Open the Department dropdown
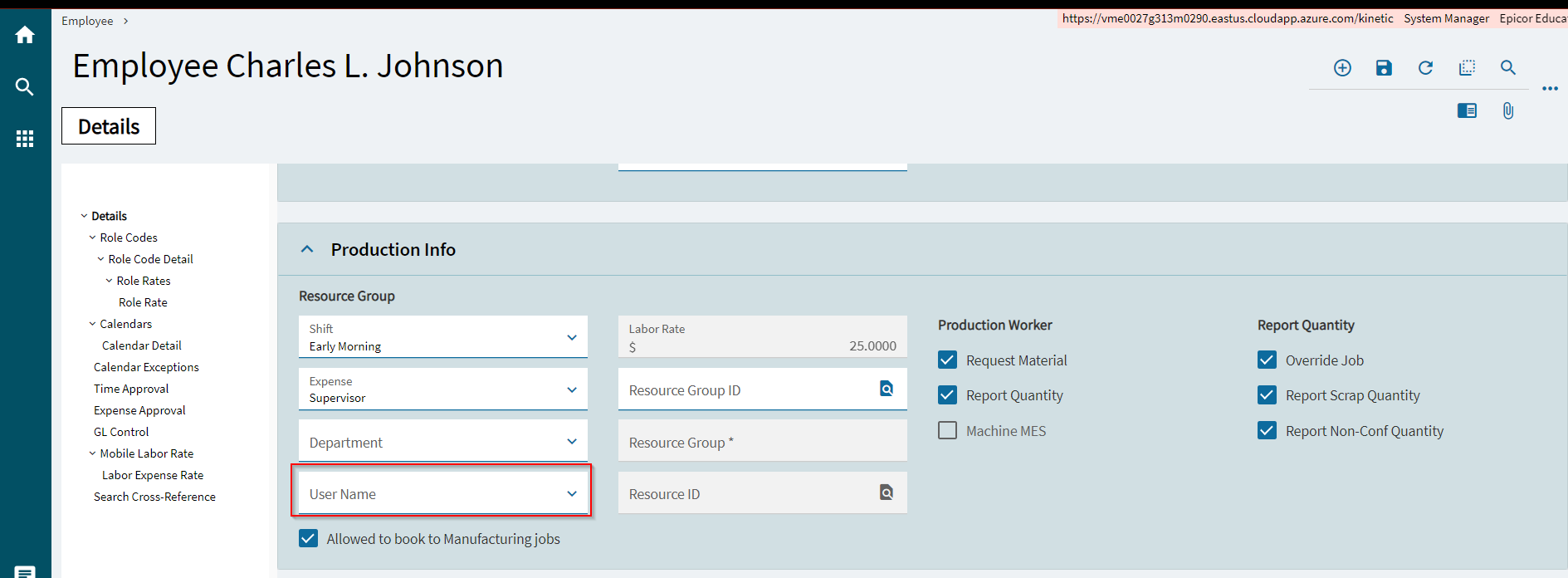 coord(571,442)
